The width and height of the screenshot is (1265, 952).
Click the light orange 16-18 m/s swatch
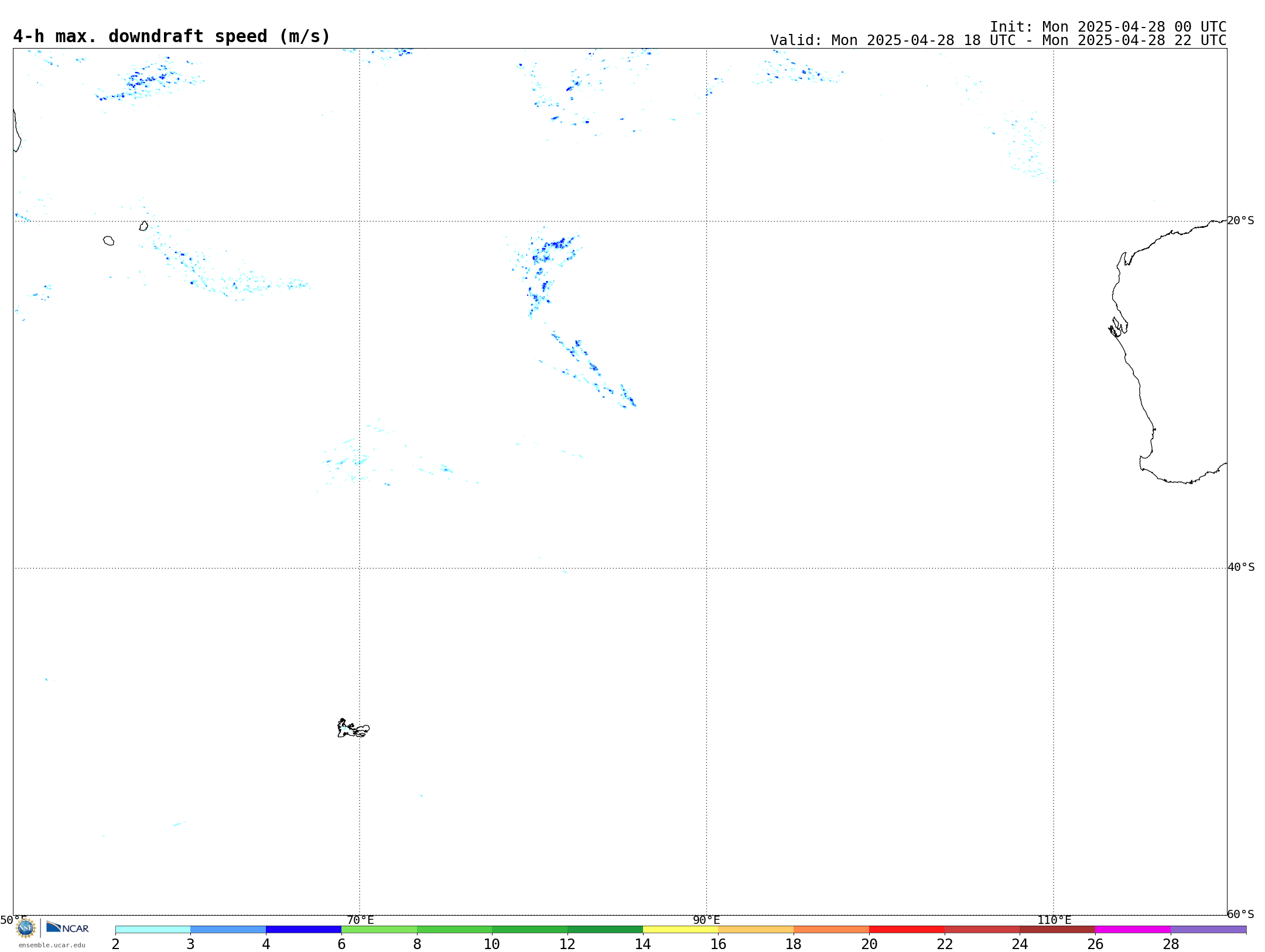(756, 929)
